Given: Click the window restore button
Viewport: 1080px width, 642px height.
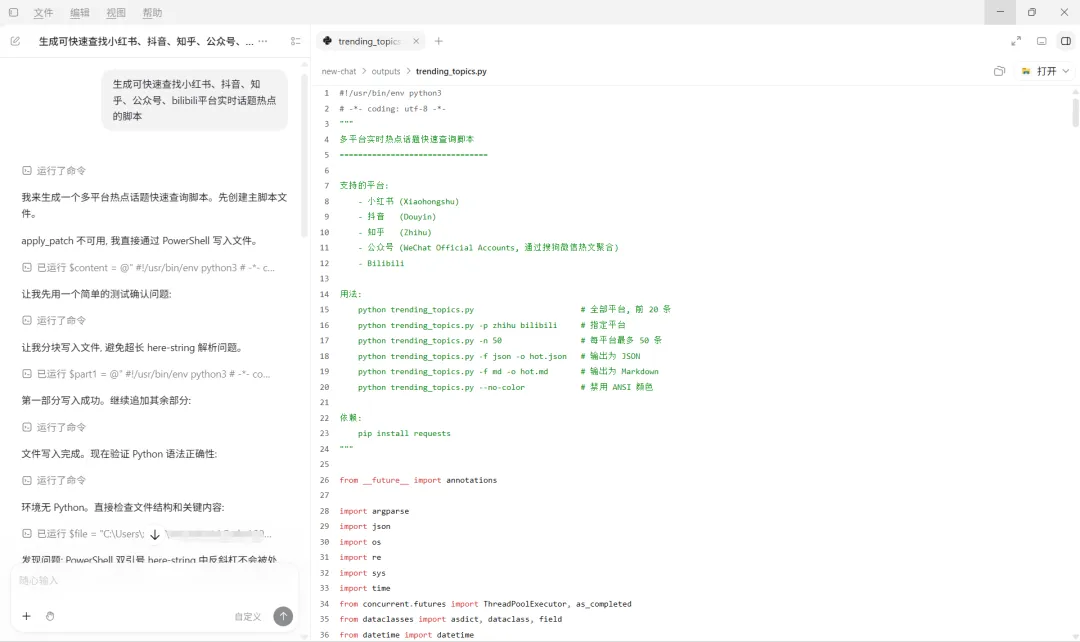Looking at the screenshot, I should (x=1032, y=12).
